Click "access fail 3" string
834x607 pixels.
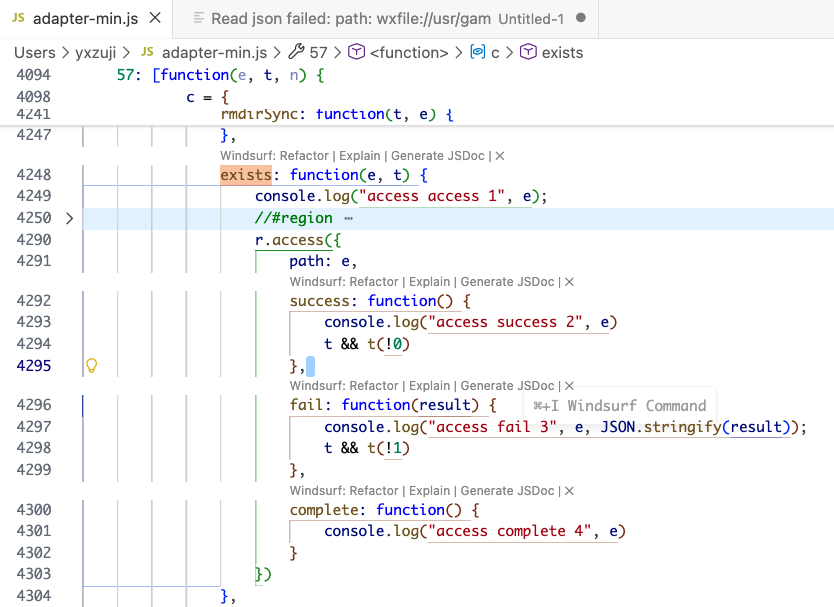(x=492, y=427)
